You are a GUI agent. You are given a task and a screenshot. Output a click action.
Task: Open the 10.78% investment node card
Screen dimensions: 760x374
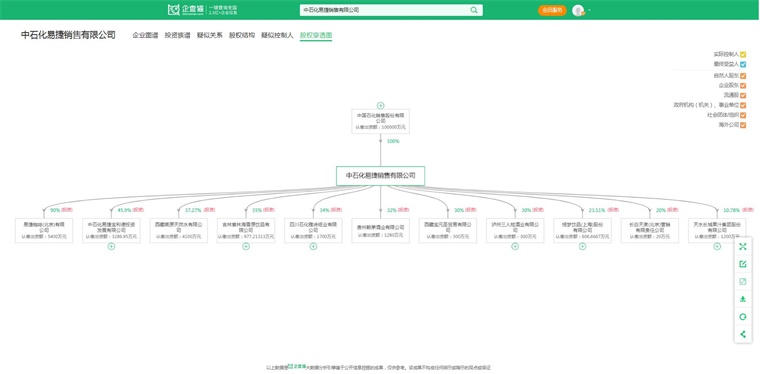(717, 230)
